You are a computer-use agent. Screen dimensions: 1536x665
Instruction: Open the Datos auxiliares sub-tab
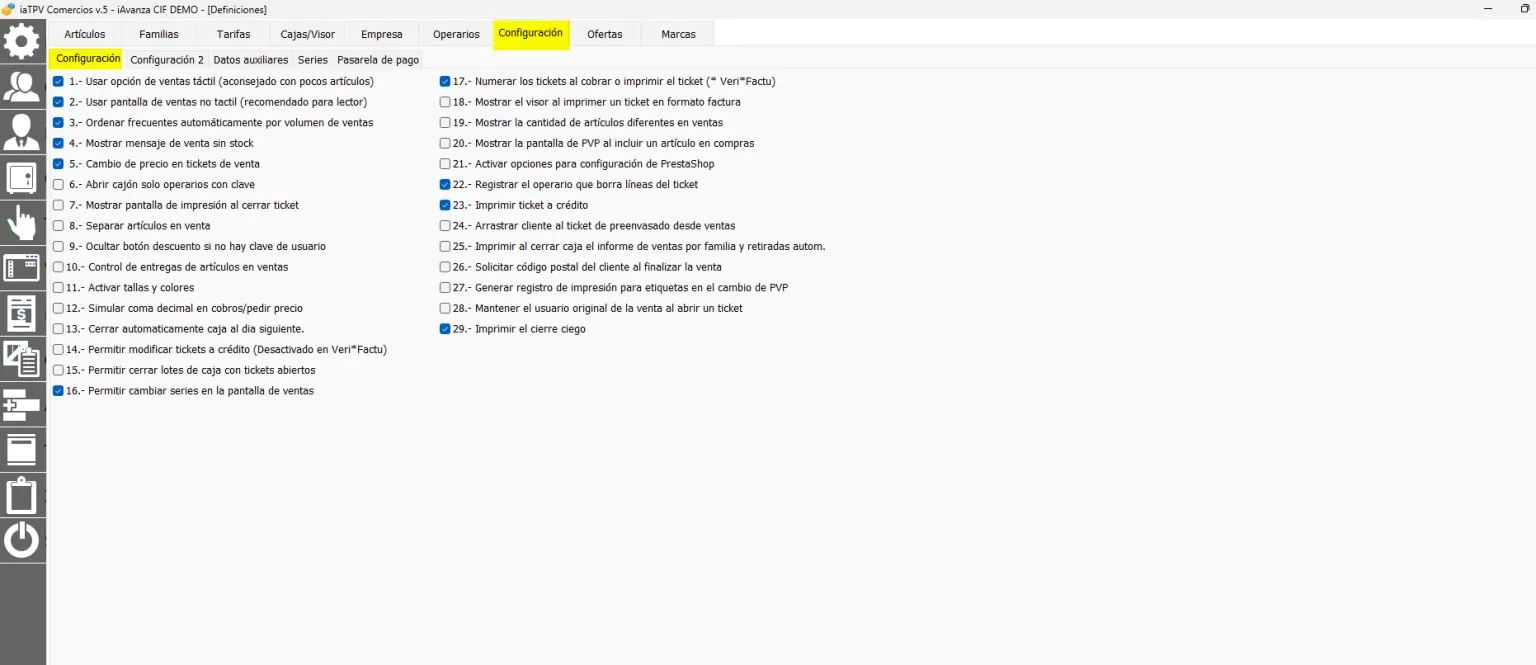click(x=251, y=60)
